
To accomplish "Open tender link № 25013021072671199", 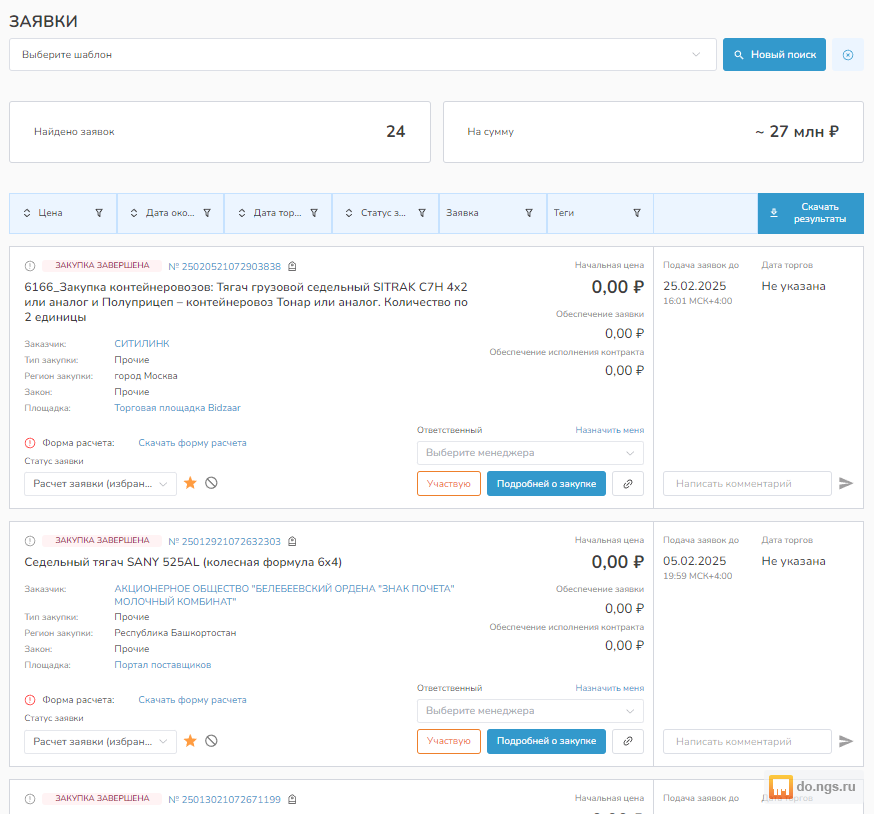I will tap(225, 800).
